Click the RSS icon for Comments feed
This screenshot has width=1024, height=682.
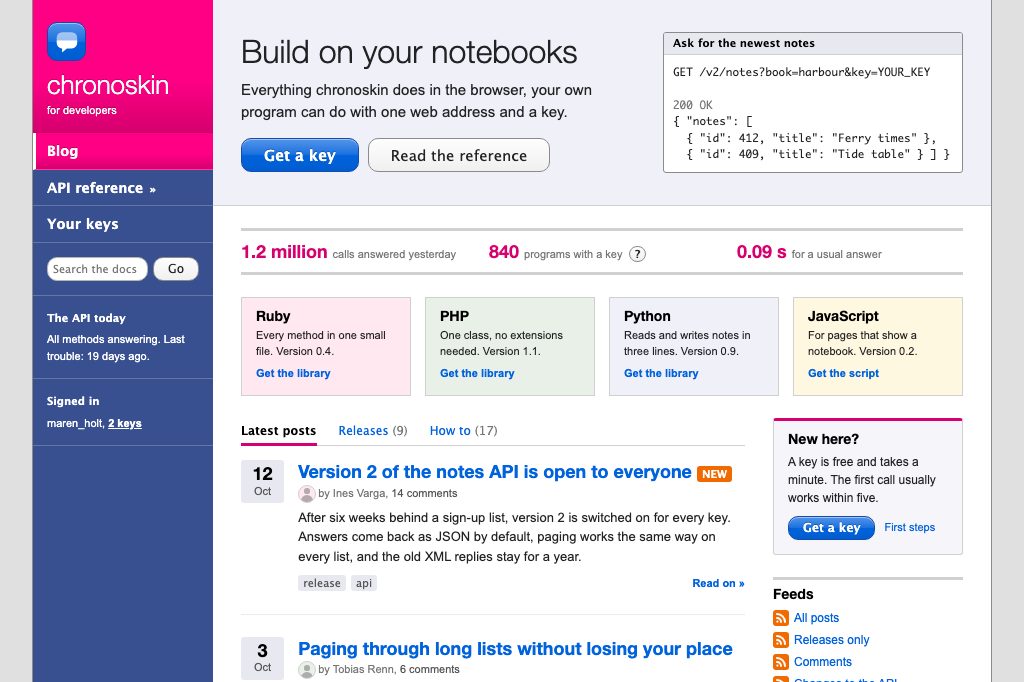coord(780,662)
